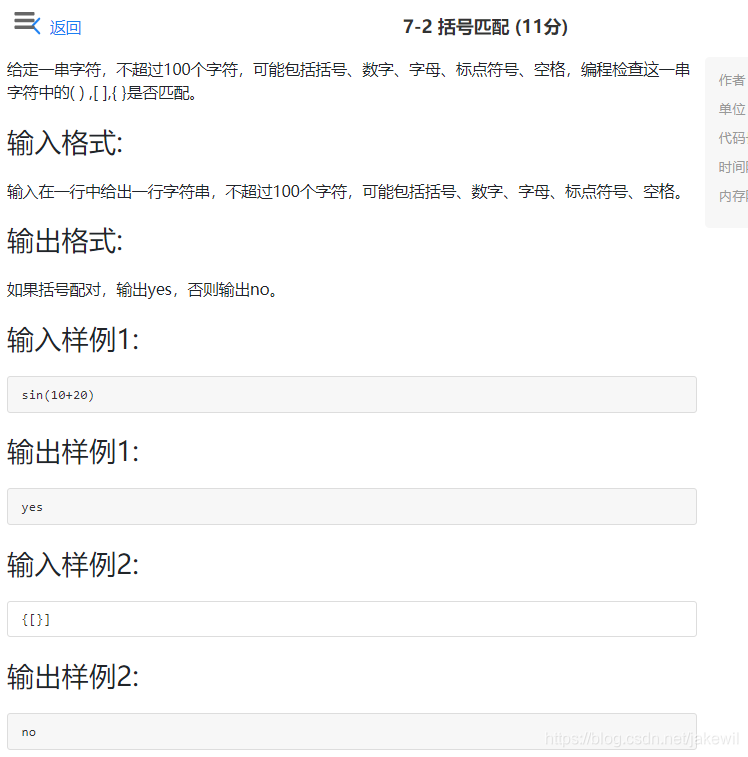Click the {[}] sample code block

tap(352, 619)
